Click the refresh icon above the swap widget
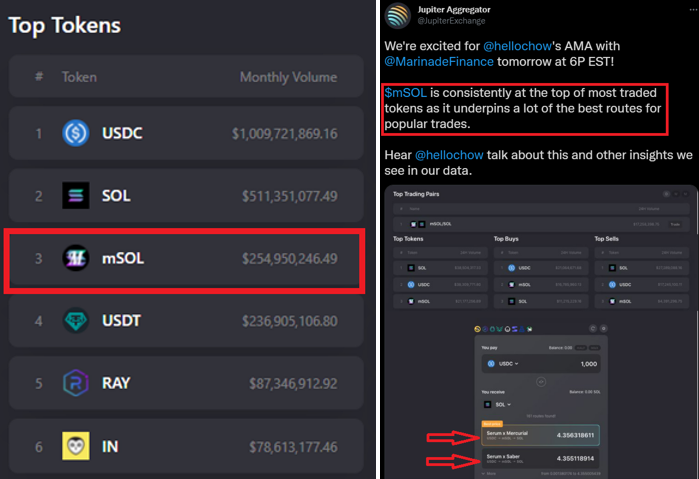The width and height of the screenshot is (699, 479). pyautogui.click(x=593, y=329)
